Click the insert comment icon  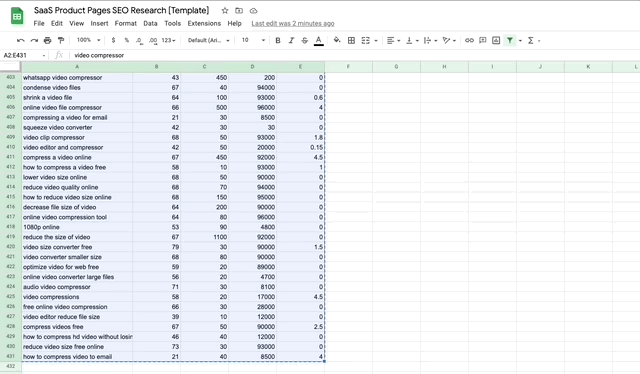482,40
